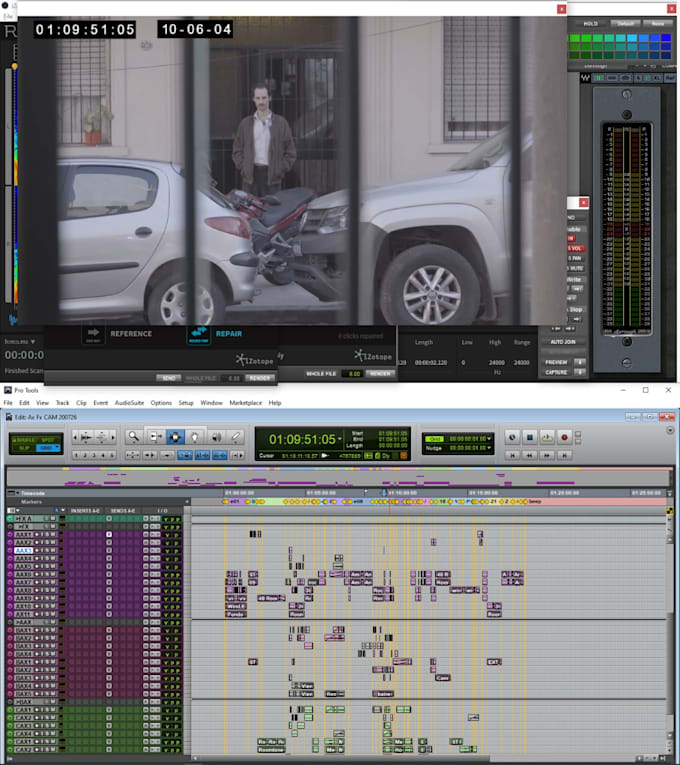Open the Window menu
680x765 pixels.
click(x=211, y=403)
